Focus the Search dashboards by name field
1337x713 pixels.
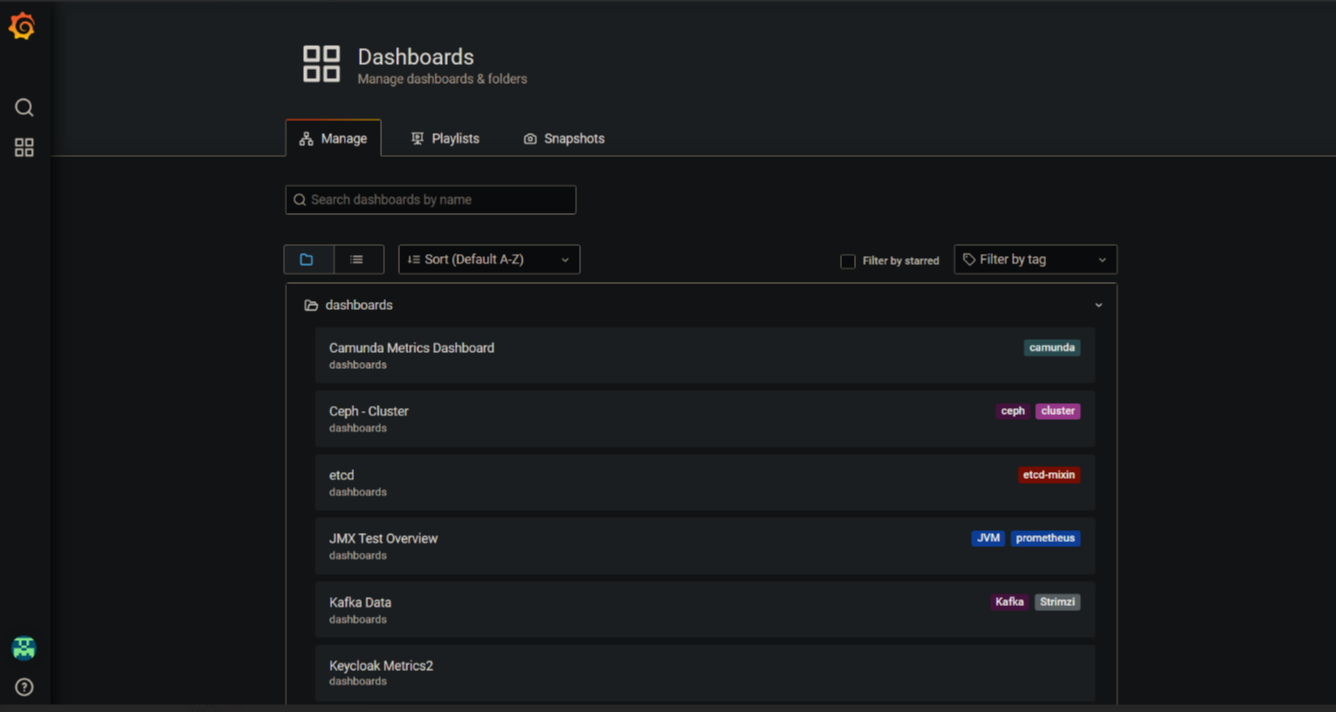click(431, 200)
